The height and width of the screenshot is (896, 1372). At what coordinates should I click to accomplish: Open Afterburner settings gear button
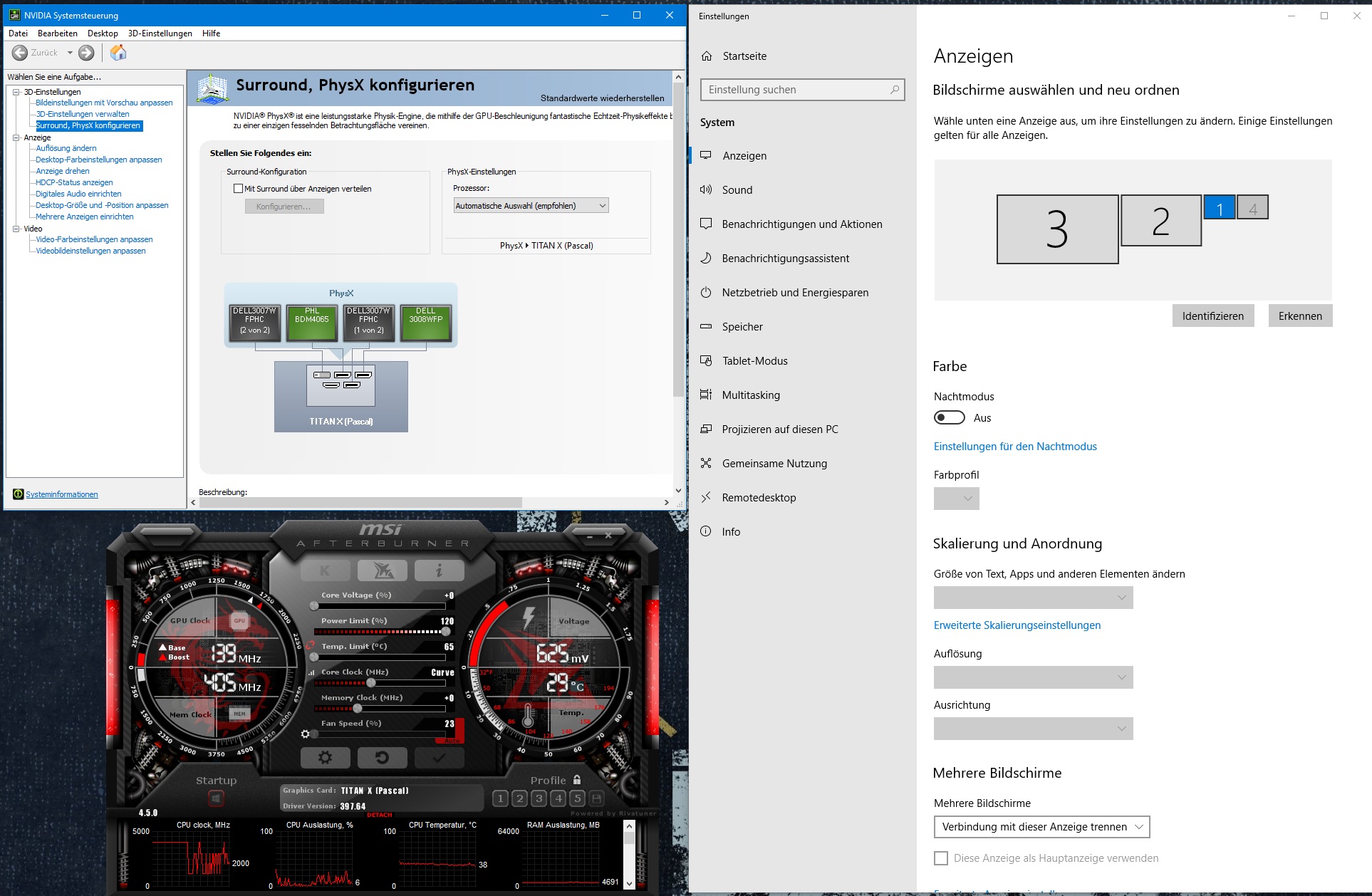pyautogui.click(x=326, y=758)
